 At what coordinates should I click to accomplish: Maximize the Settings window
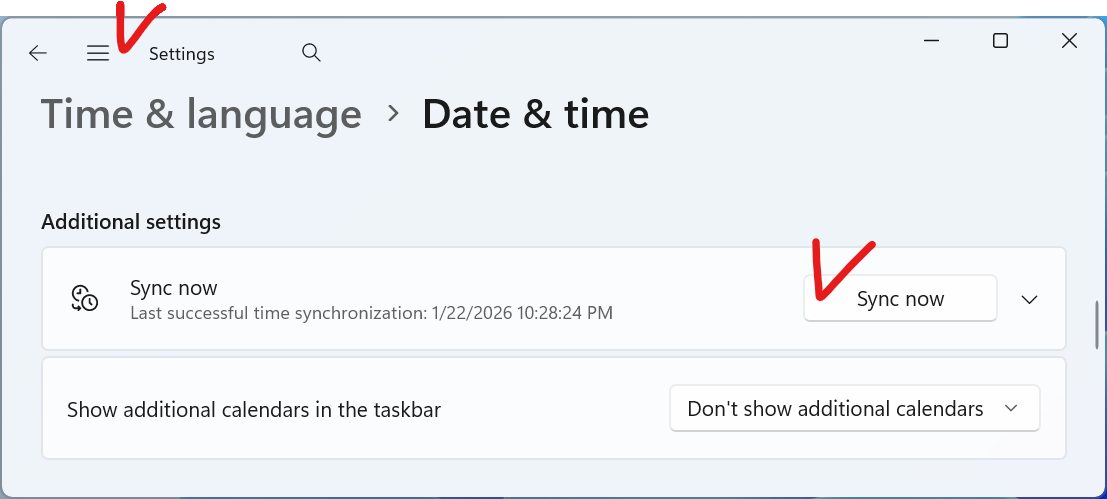pos(1000,41)
